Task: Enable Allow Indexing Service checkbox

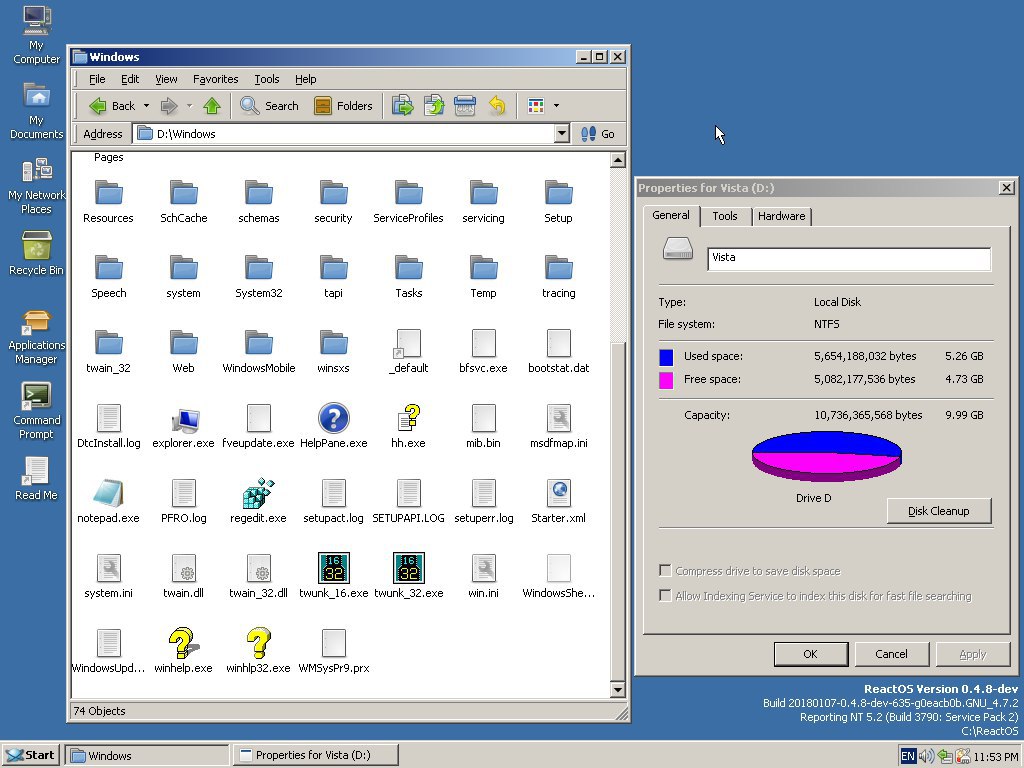Action: tap(665, 596)
